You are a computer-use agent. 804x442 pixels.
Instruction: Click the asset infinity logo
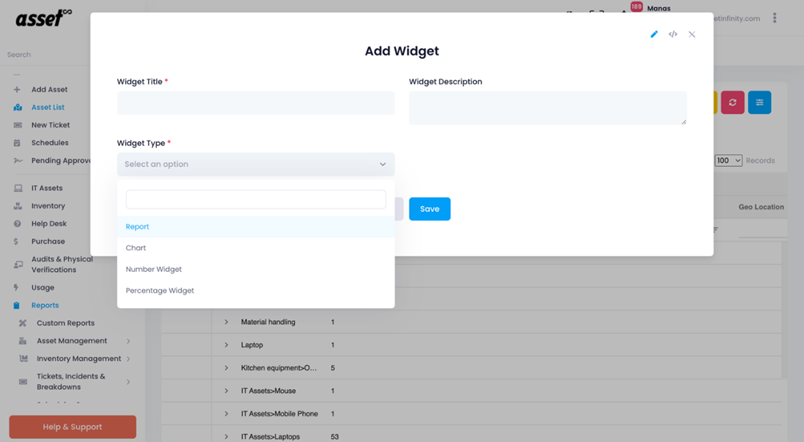click(x=44, y=18)
